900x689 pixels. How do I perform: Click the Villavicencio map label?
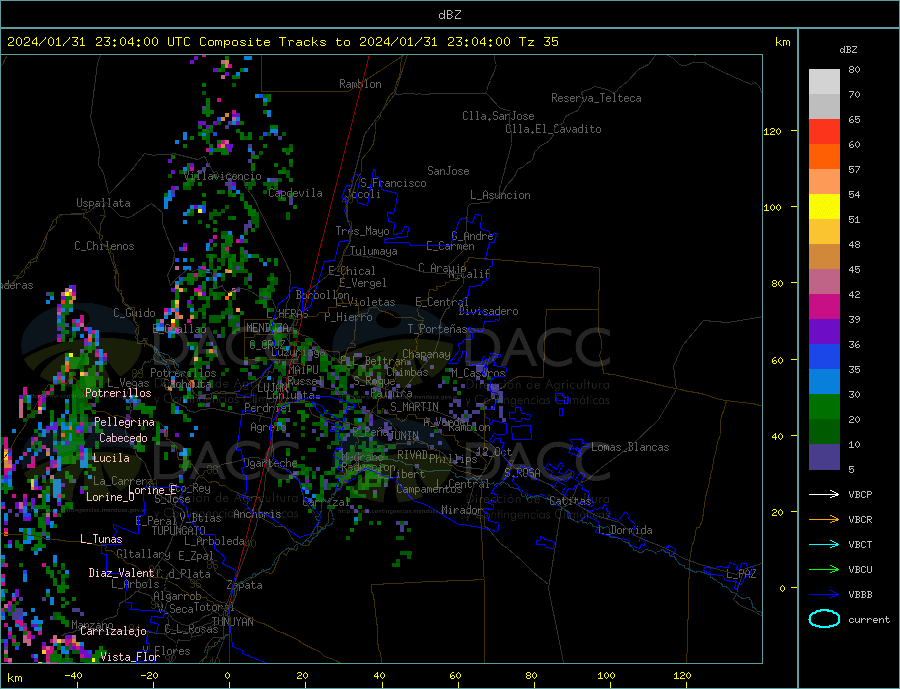pos(223,176)
